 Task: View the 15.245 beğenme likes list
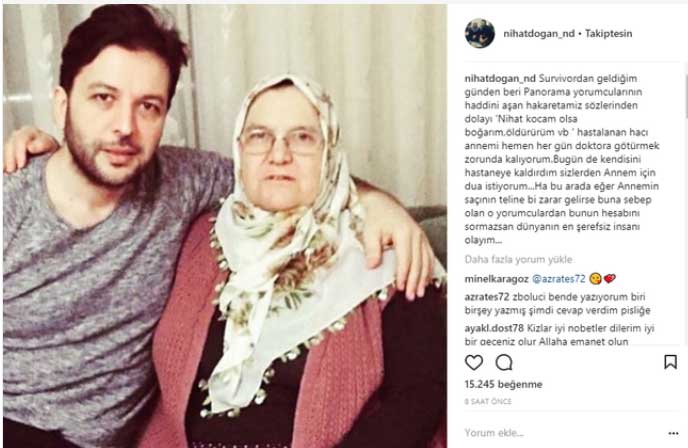click(503, 384)
